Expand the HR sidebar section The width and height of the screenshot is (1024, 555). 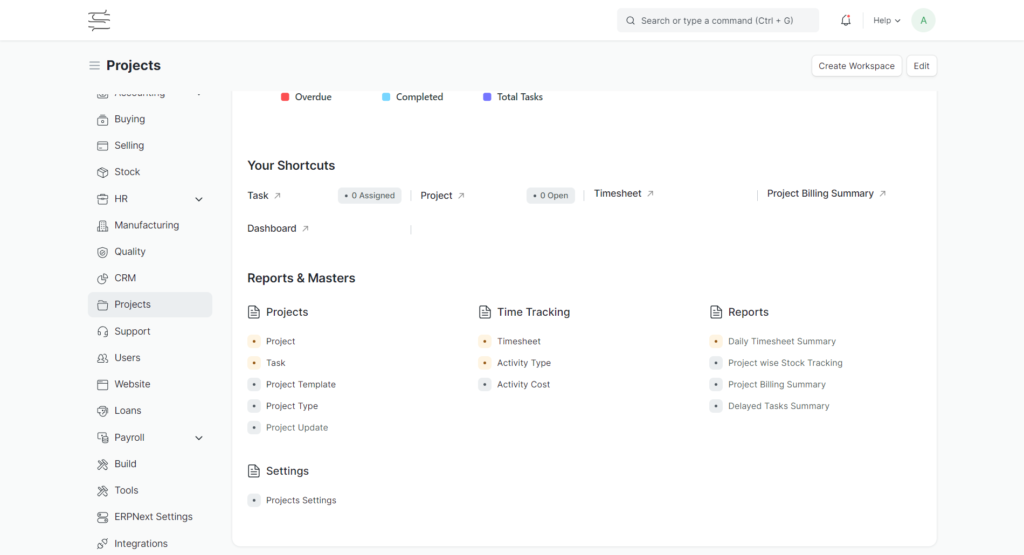click(x=198, y=199)
